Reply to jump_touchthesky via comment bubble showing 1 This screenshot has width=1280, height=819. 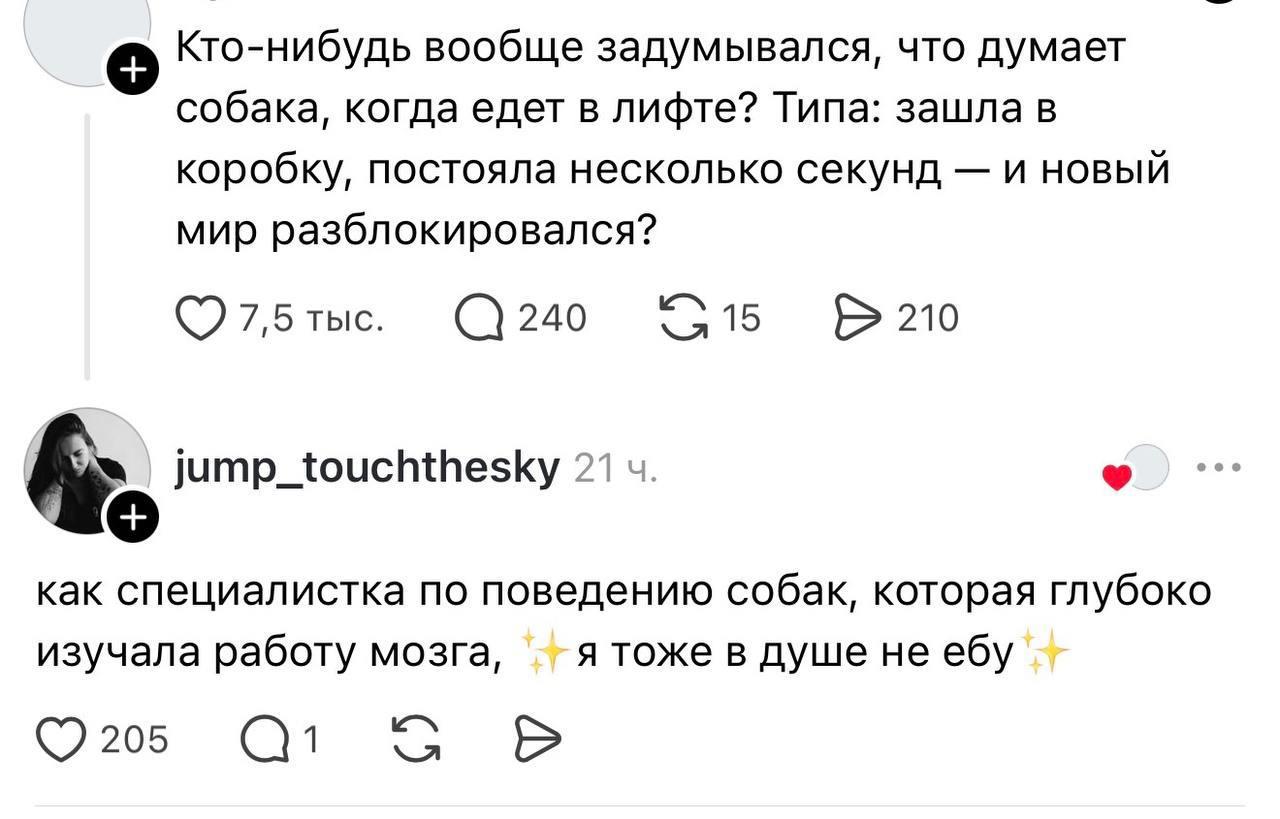click(265, 741)
